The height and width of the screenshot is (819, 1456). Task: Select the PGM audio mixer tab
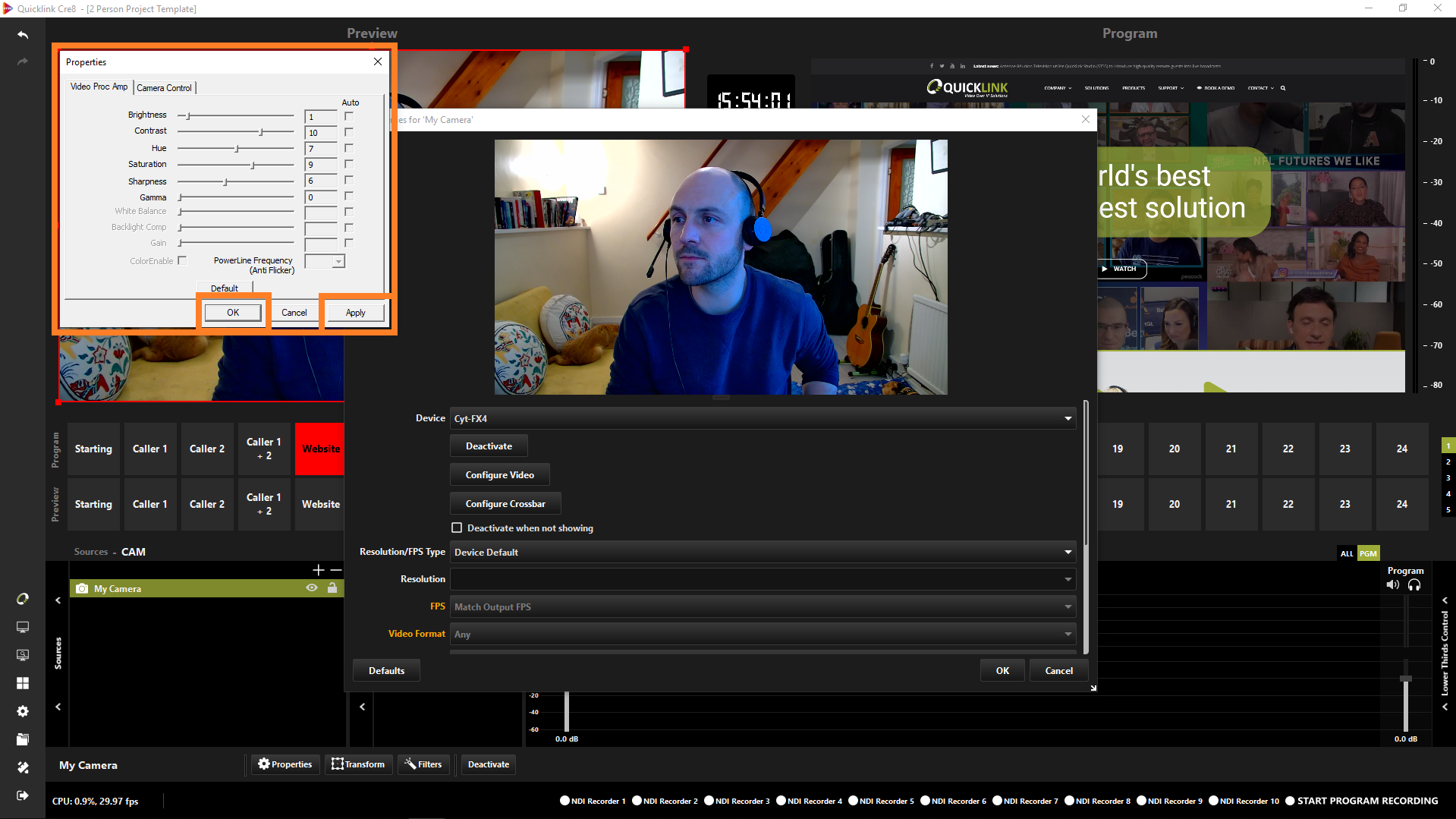click(1367, 553)
